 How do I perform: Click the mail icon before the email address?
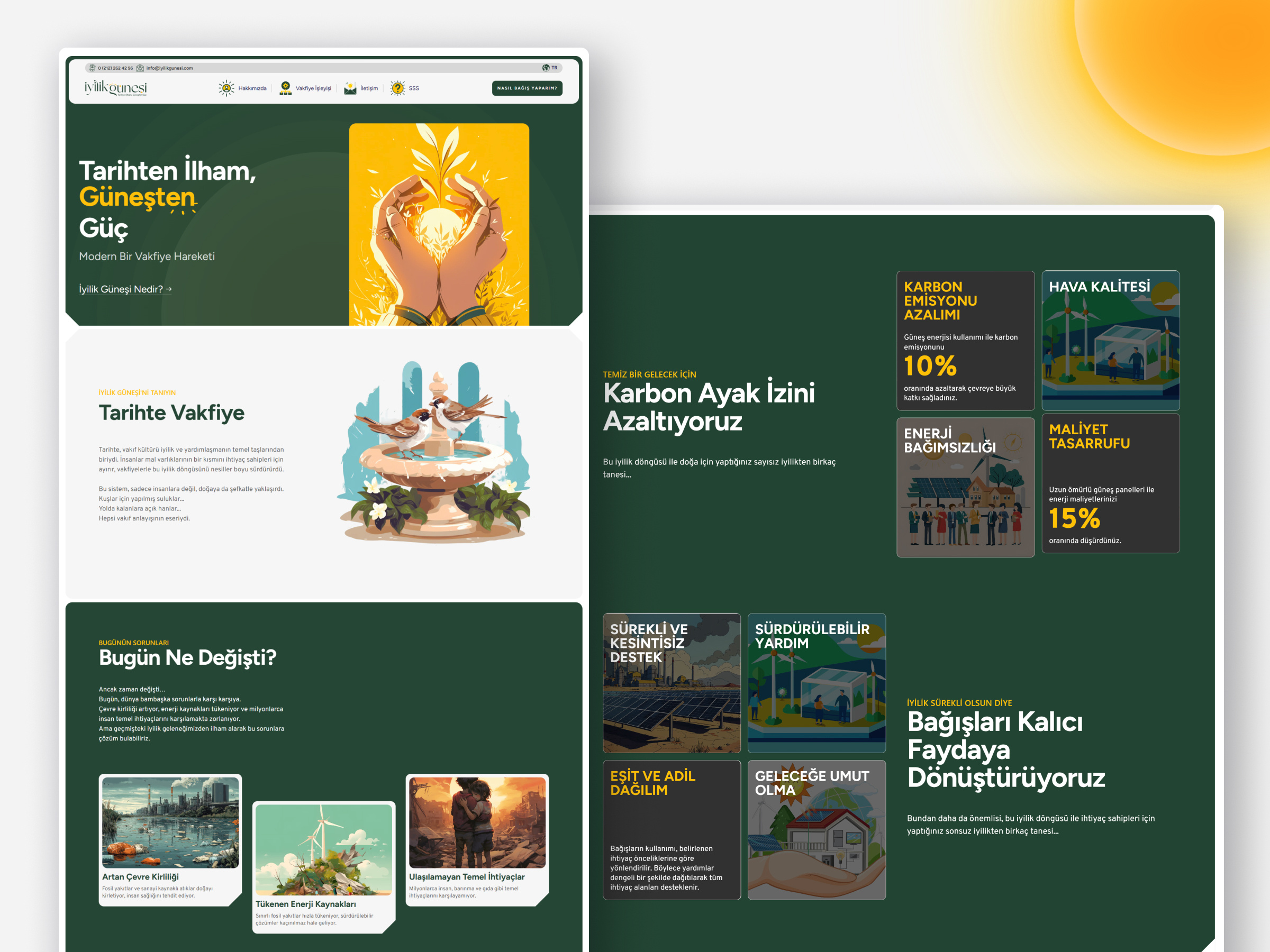(140, 68)
